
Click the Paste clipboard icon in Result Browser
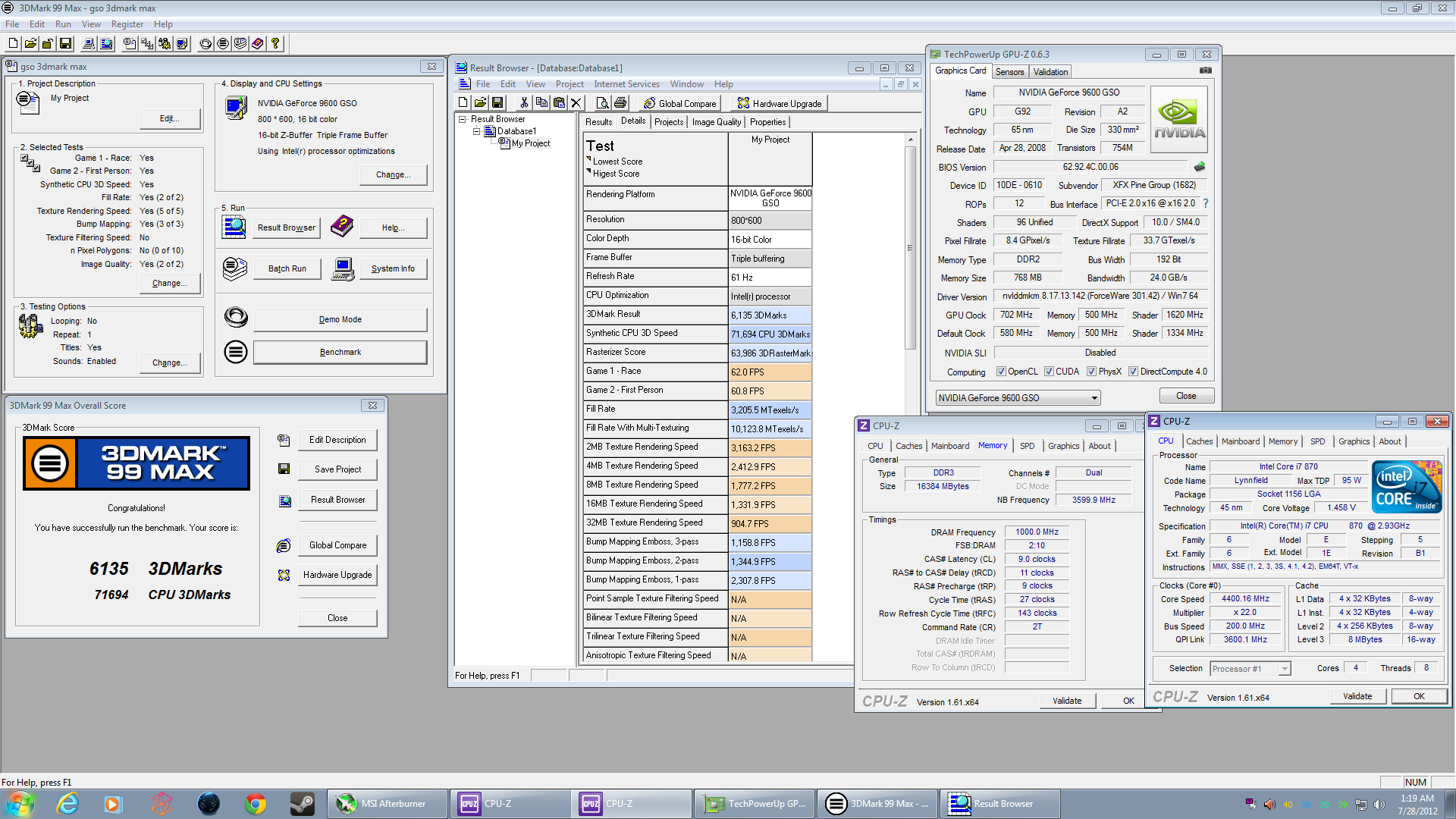click(559, 103)
